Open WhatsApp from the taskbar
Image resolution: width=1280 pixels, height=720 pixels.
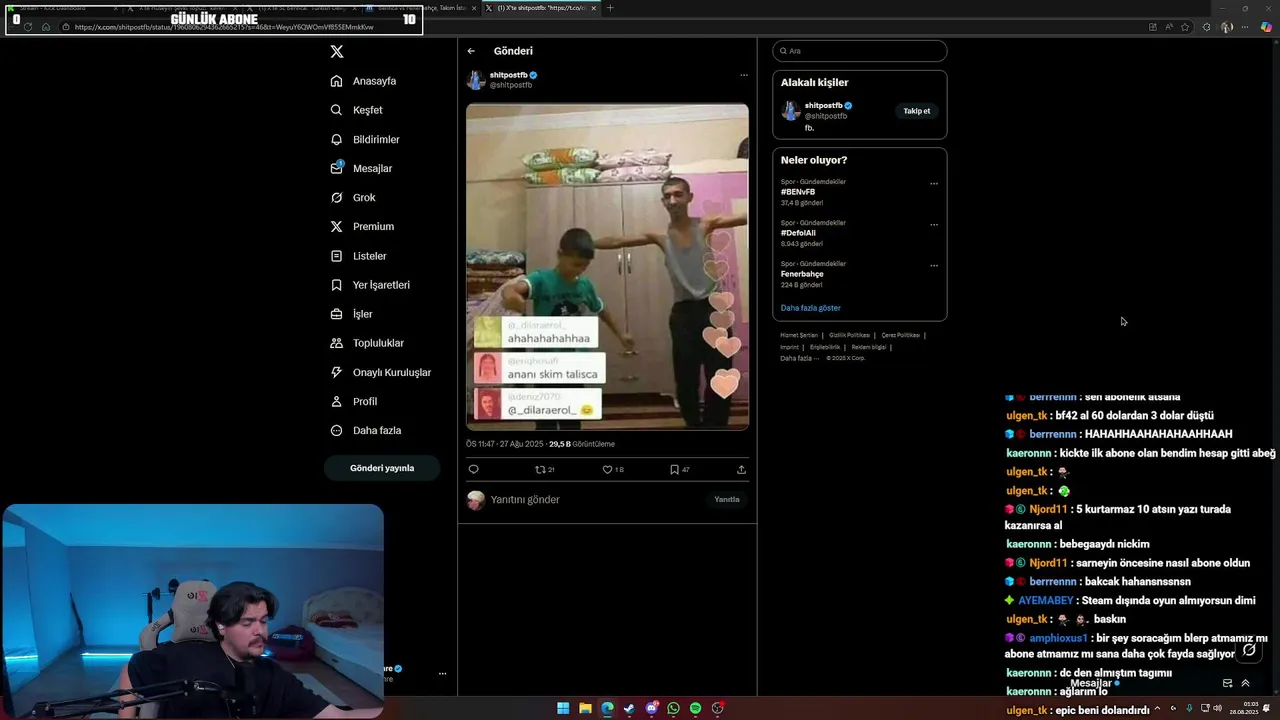[x=673, y=708]
